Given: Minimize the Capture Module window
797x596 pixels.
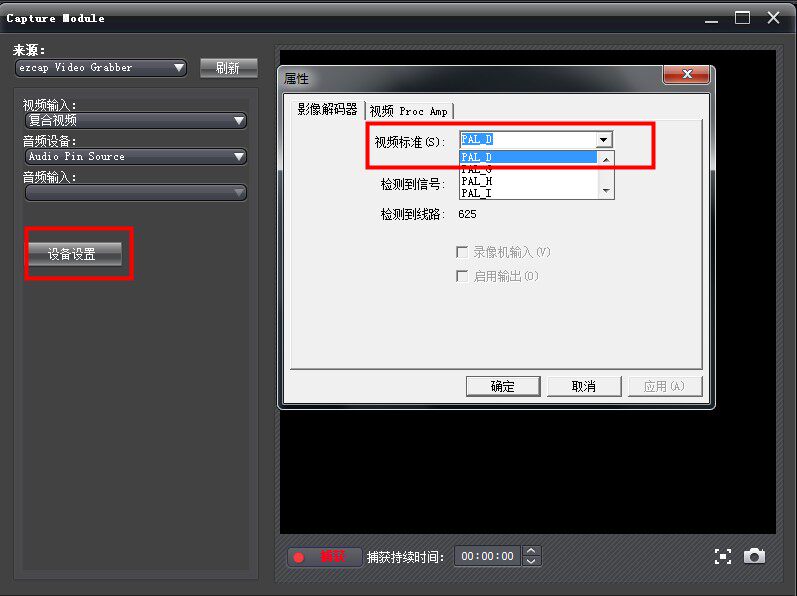Looking at the screenshot, I should [x=711, y=19].
